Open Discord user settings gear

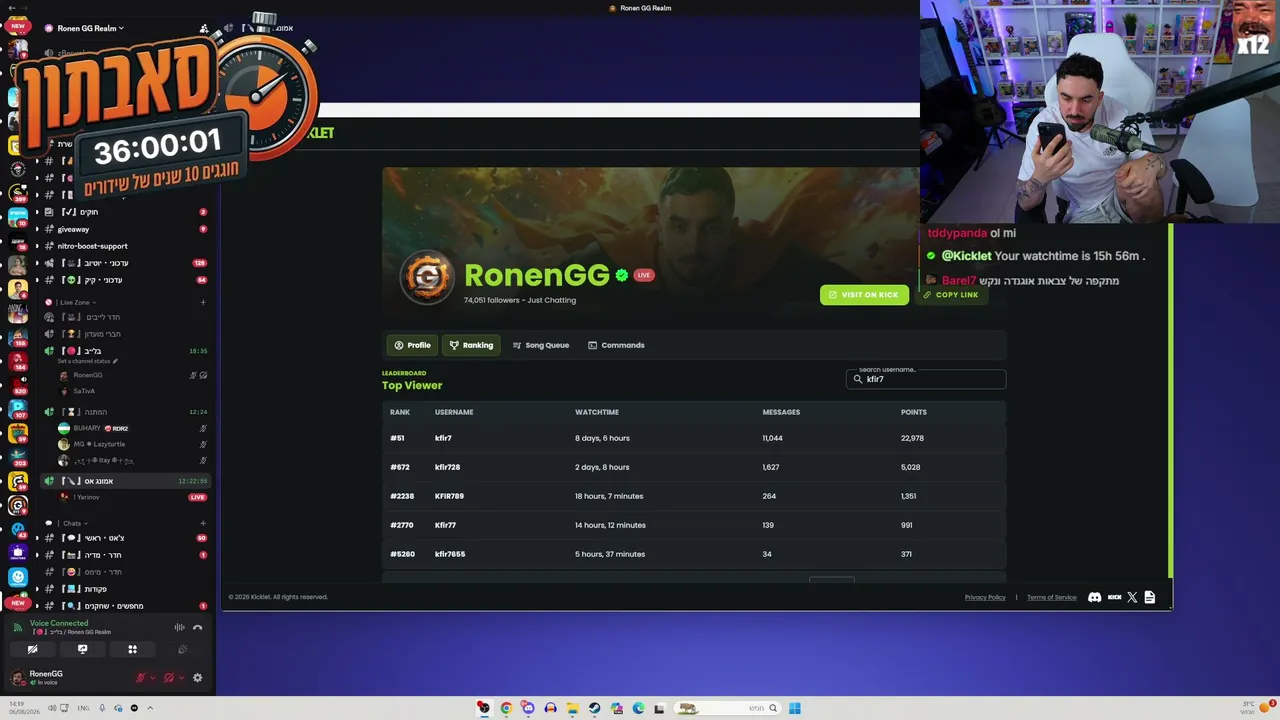click(197, 678)
